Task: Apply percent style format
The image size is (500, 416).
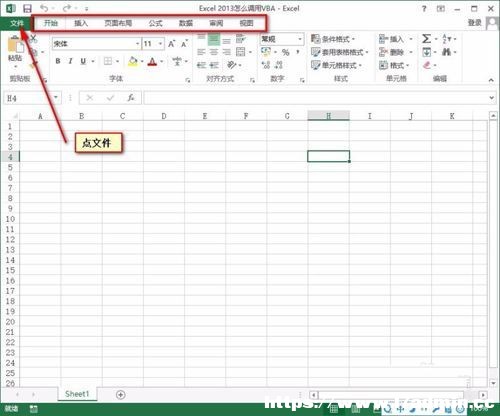Action: 285,52
